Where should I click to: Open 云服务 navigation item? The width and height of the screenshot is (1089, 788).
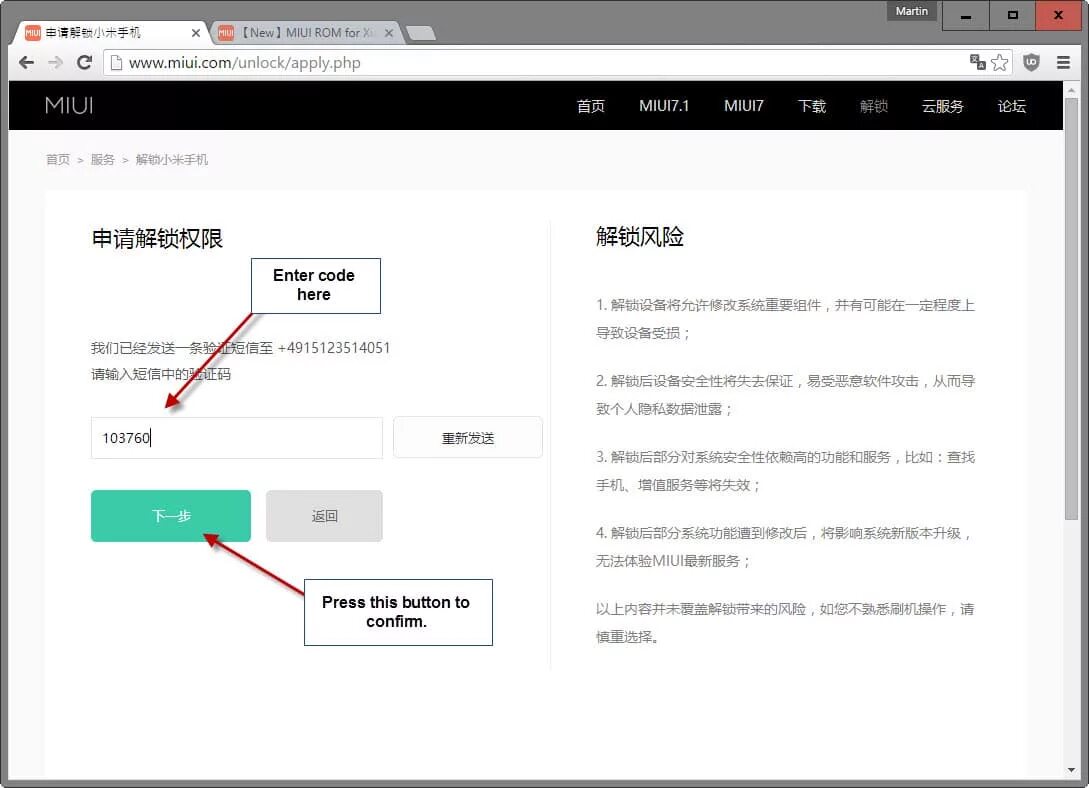[942, 106]
